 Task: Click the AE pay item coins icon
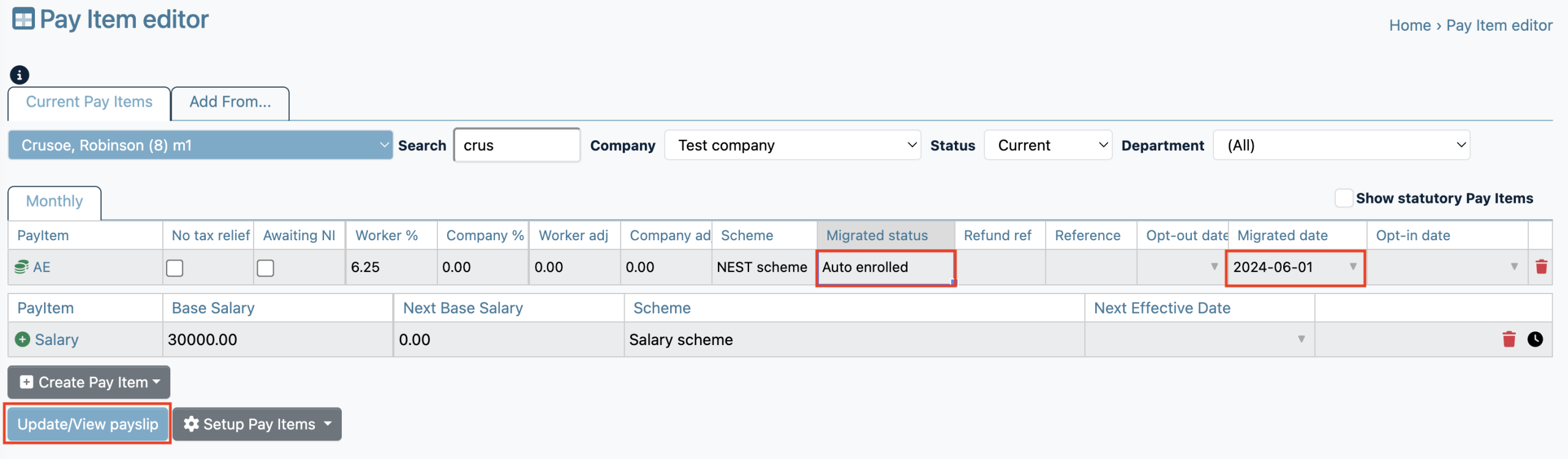[x=21, y=267]
